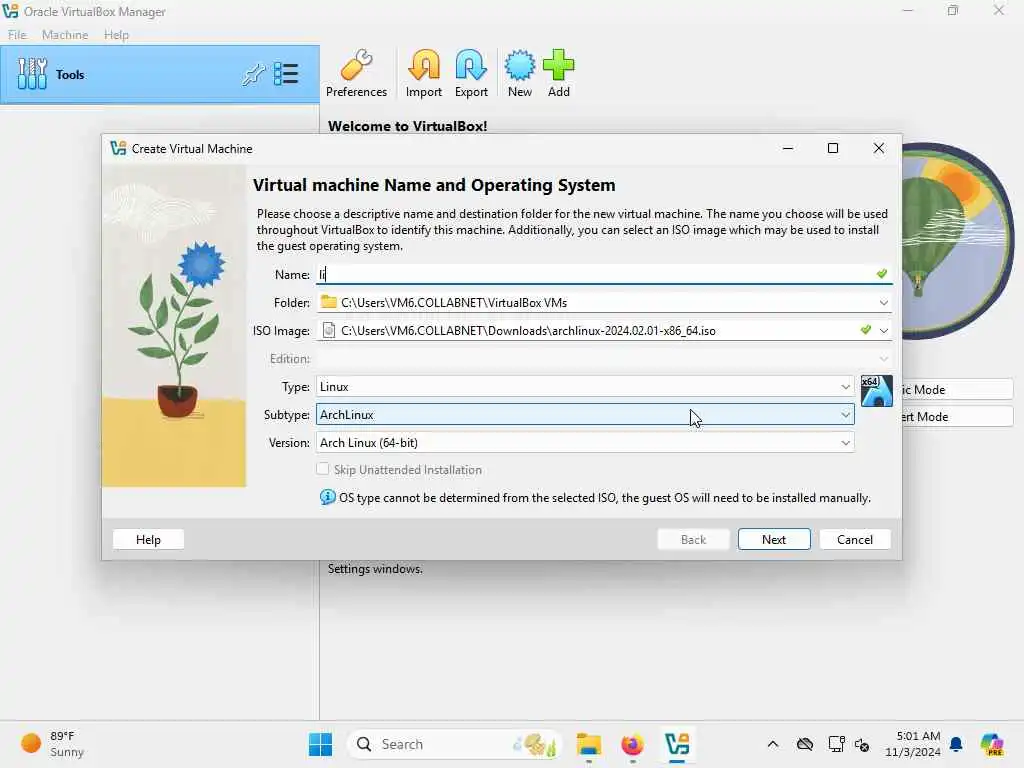This screenshot has height=768, width=1024.
Task: Toggle Skip Unattended Installation checkbox
Action: pyautogui.click(x=323, y=469)
